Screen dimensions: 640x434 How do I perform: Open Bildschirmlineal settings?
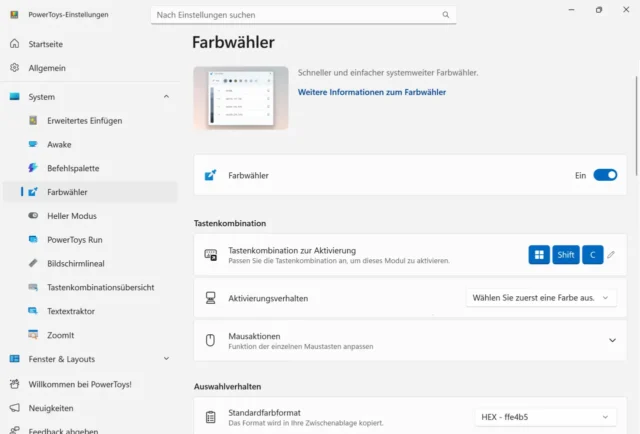coord(76,263)
